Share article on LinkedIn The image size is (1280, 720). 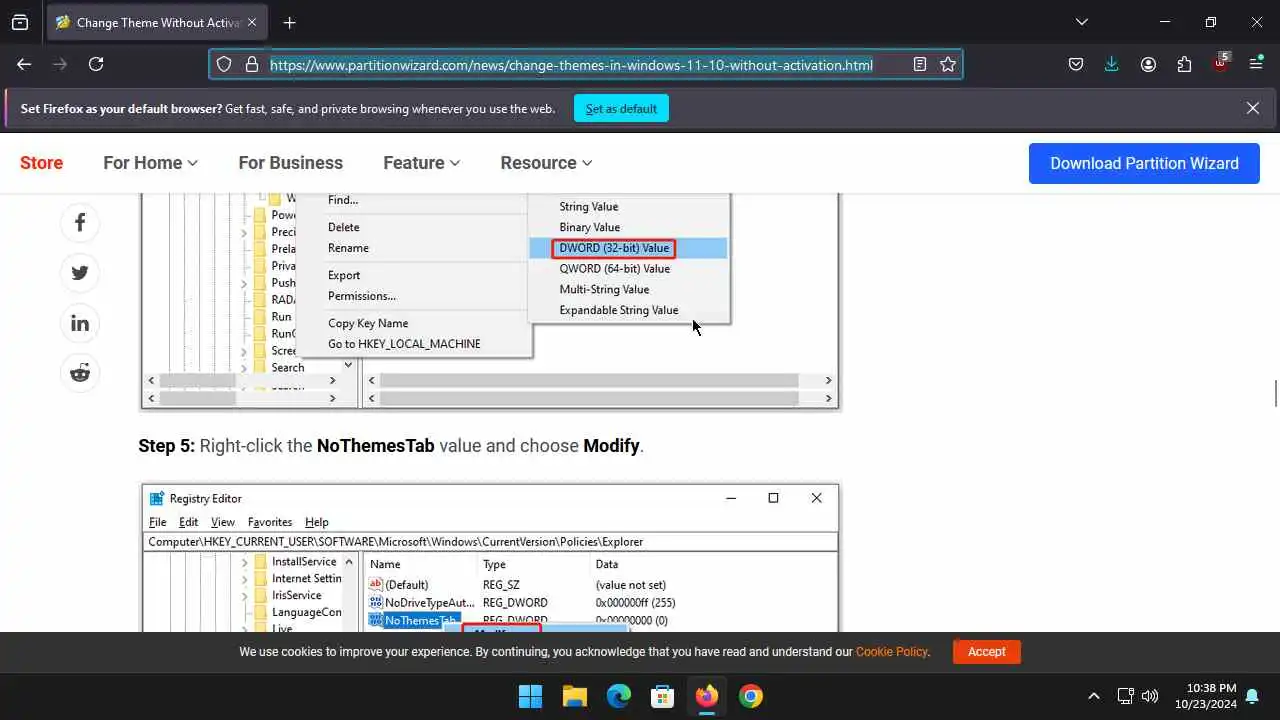[x=80, y=323]
